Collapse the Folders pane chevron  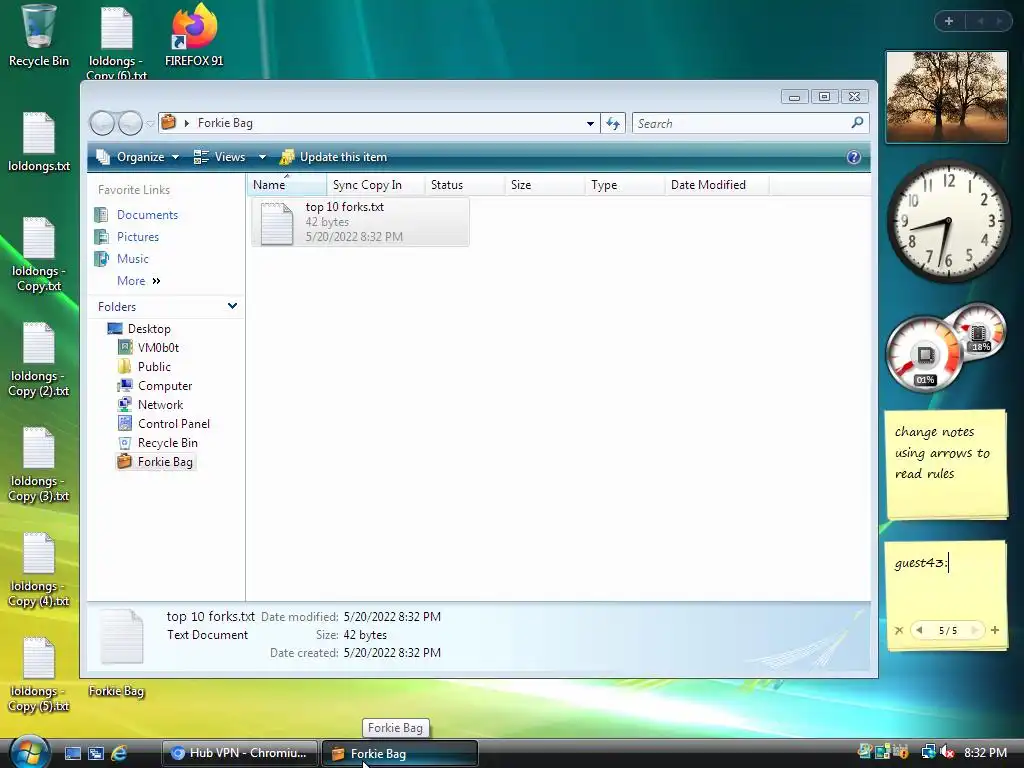[232, 306]
